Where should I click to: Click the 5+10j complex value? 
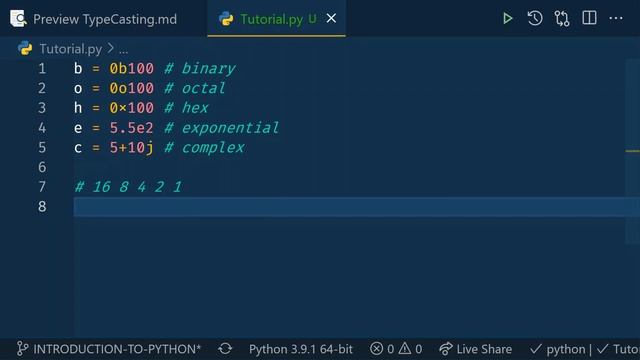131,147
